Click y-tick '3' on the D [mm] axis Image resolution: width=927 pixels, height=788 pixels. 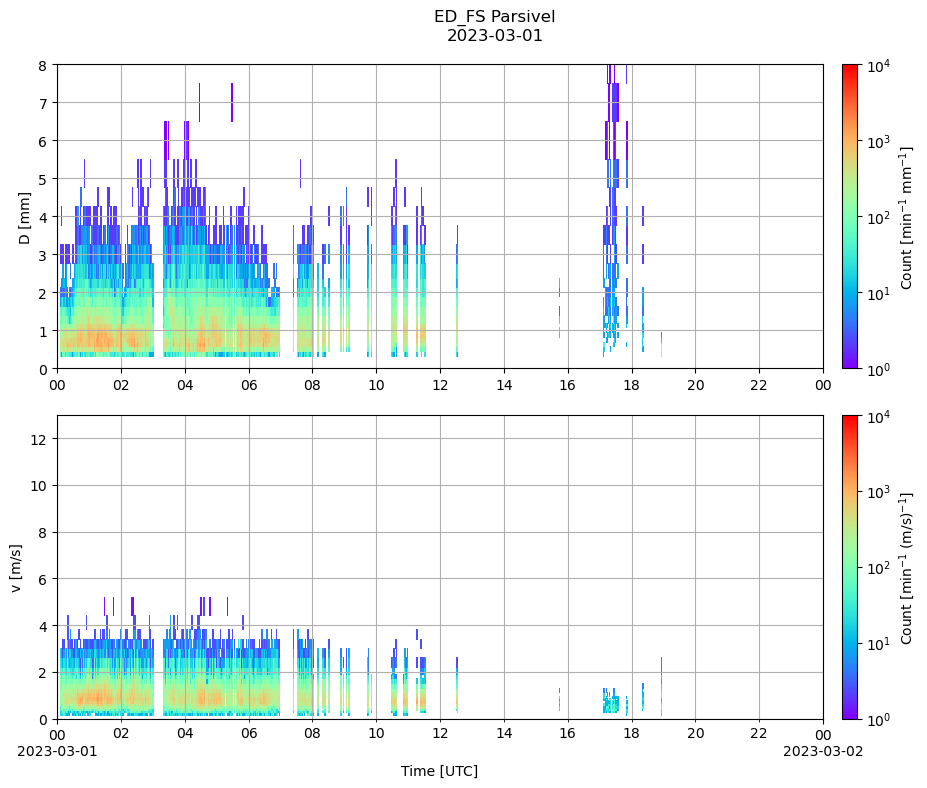(43, 255)
